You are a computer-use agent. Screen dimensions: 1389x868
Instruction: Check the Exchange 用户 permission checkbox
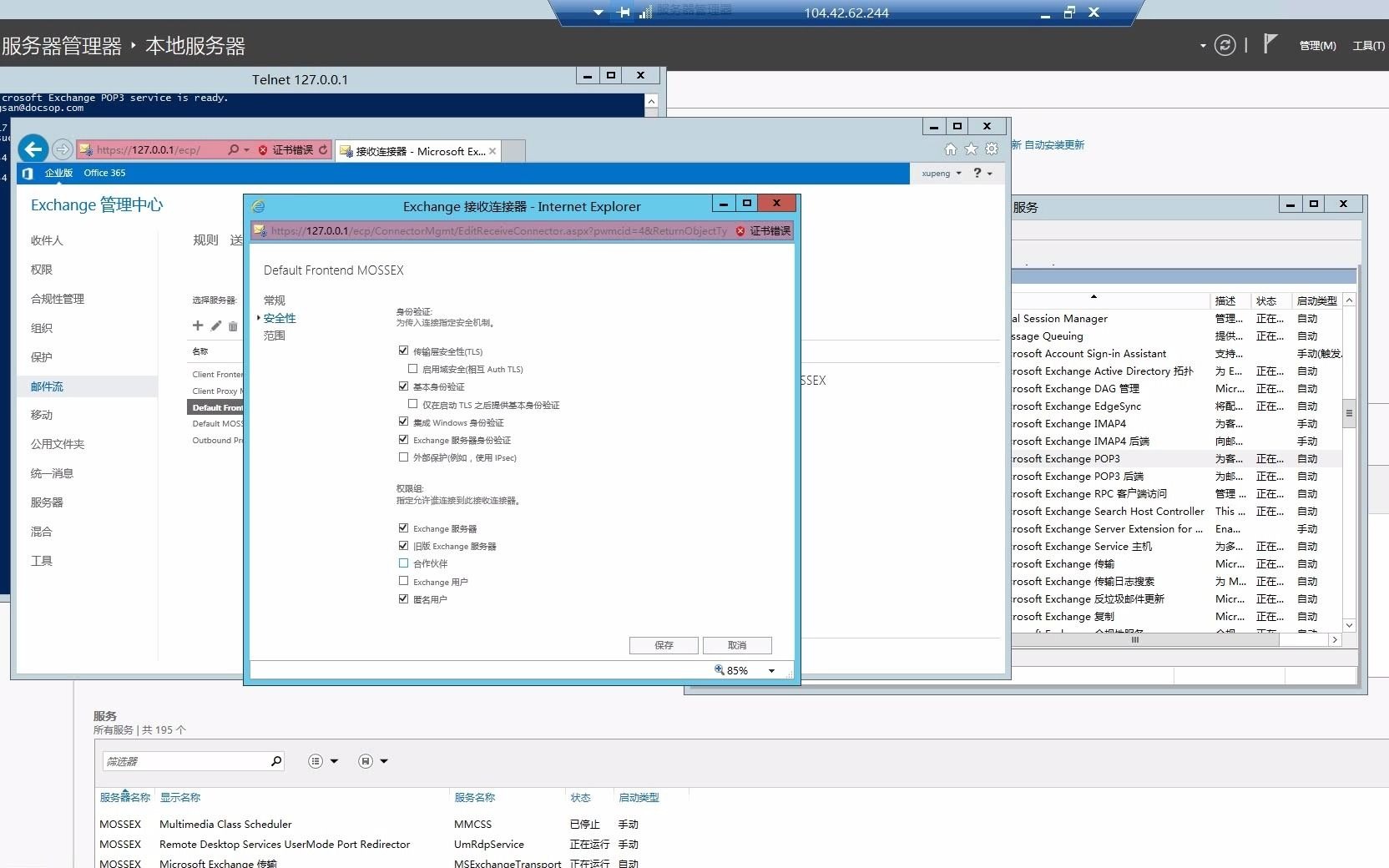[404, 581]
